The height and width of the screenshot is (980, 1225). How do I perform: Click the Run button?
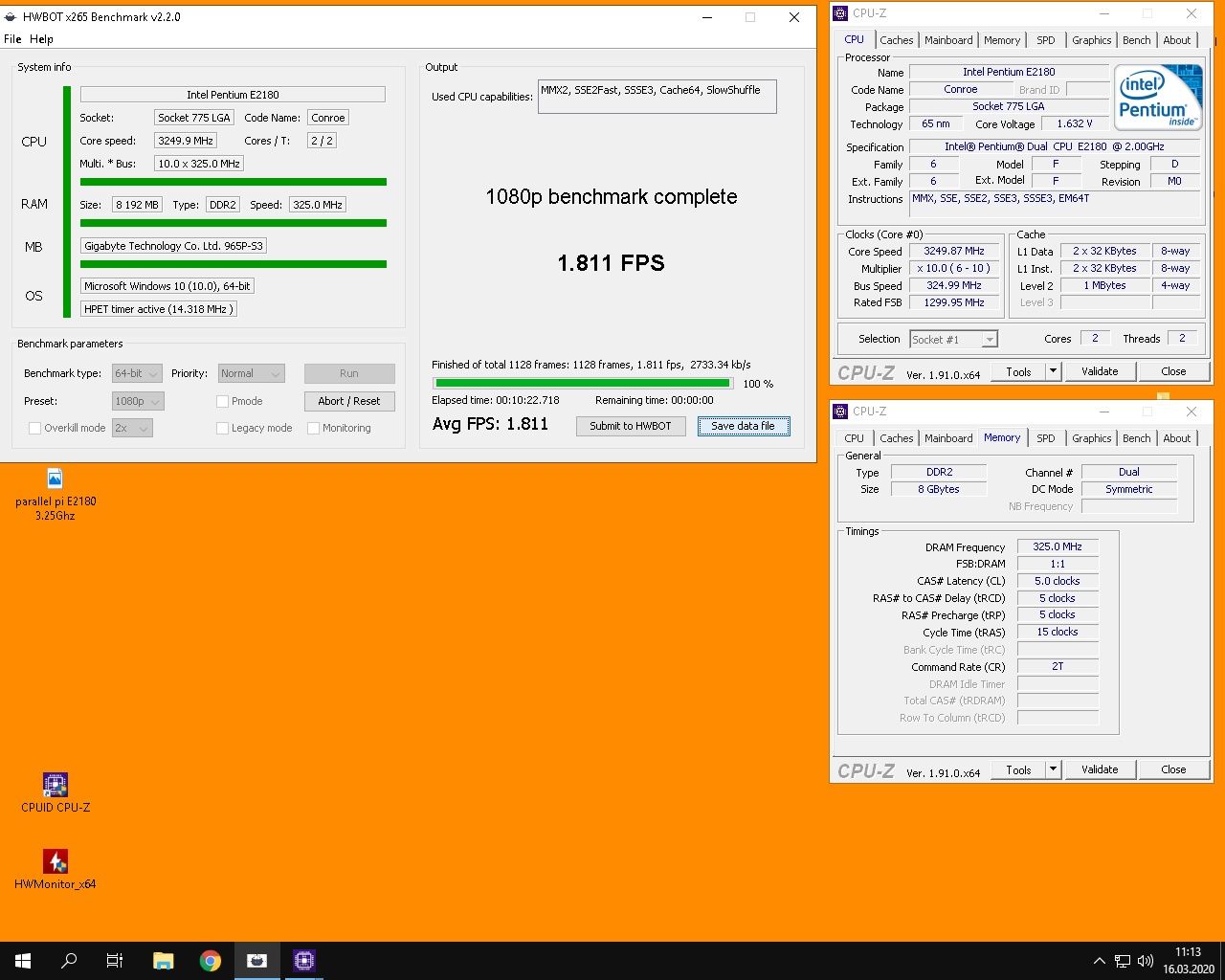[349, 373]
